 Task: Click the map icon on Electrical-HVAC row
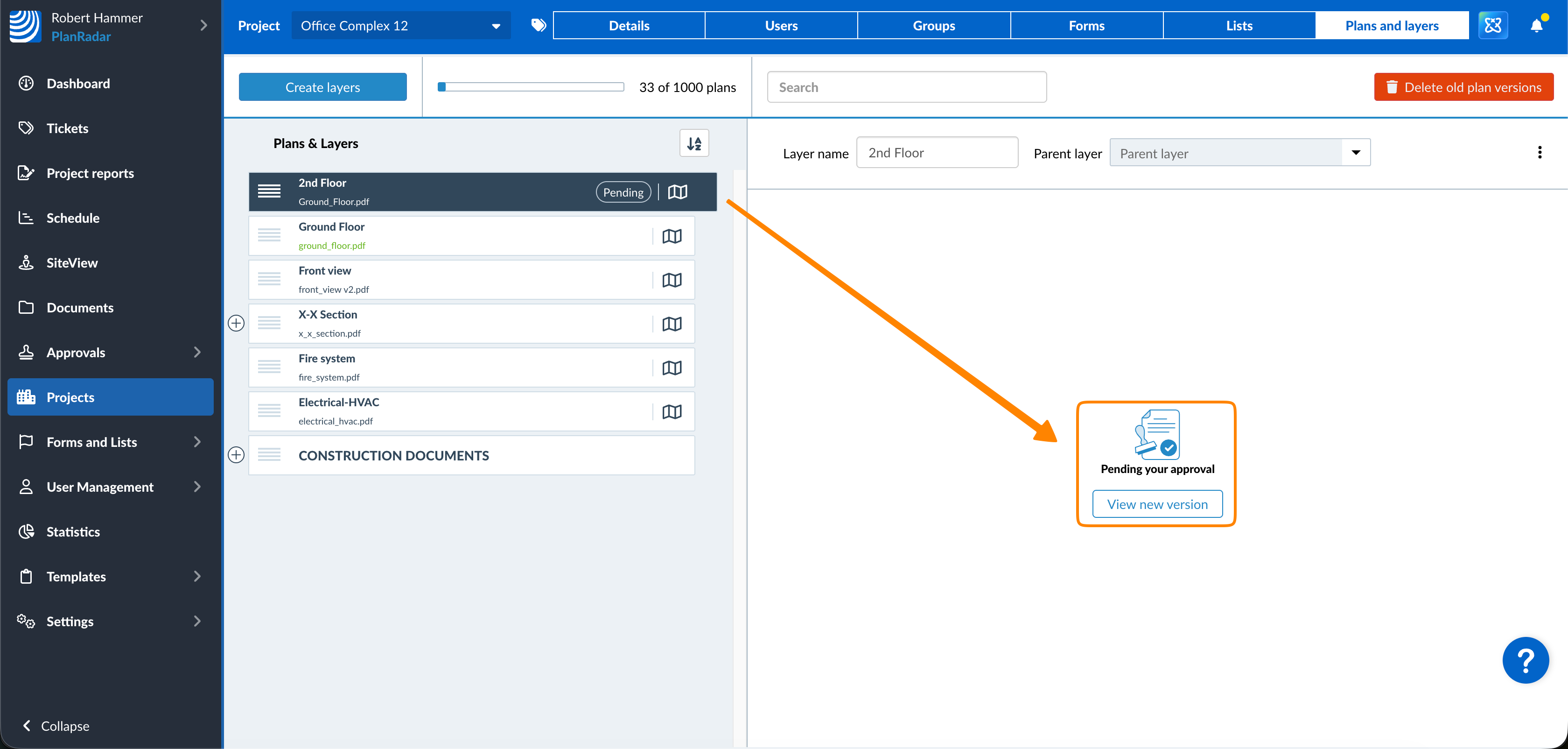(x=672, y=412)
